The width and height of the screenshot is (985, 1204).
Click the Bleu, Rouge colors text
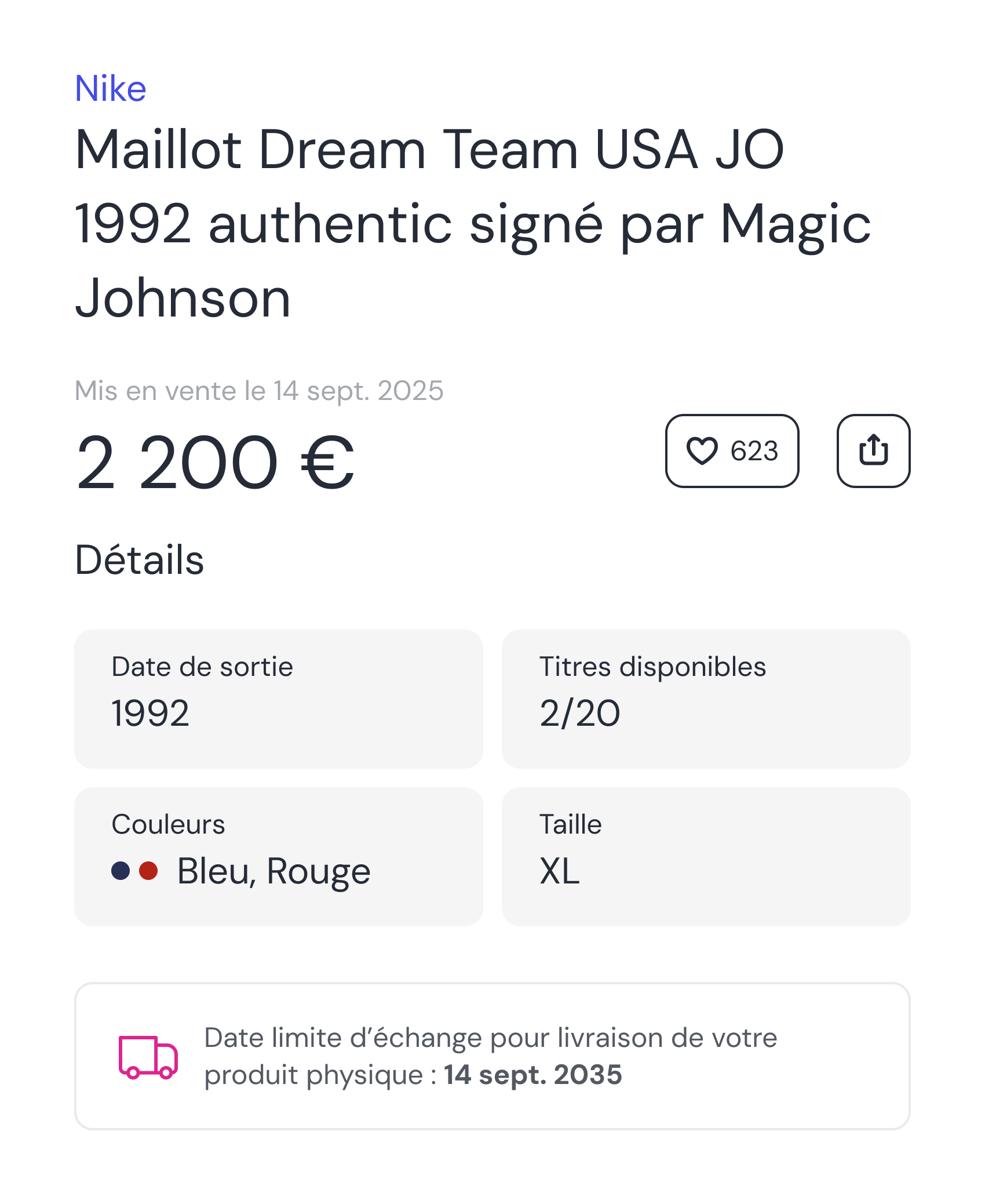pos(273,871)
